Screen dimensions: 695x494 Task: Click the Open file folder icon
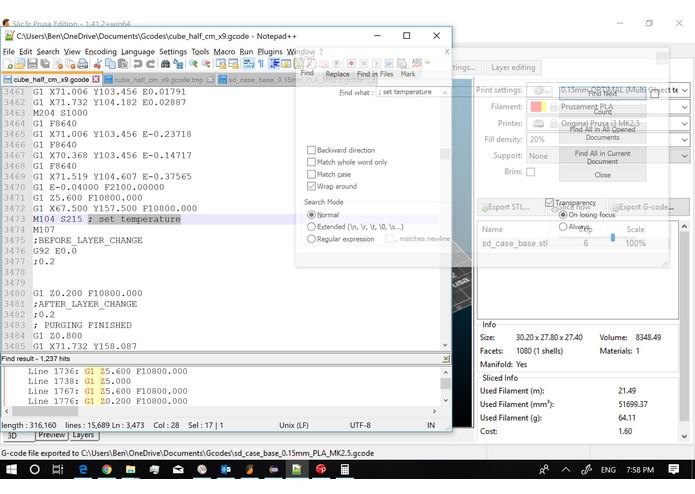click(x=20, y=63)
